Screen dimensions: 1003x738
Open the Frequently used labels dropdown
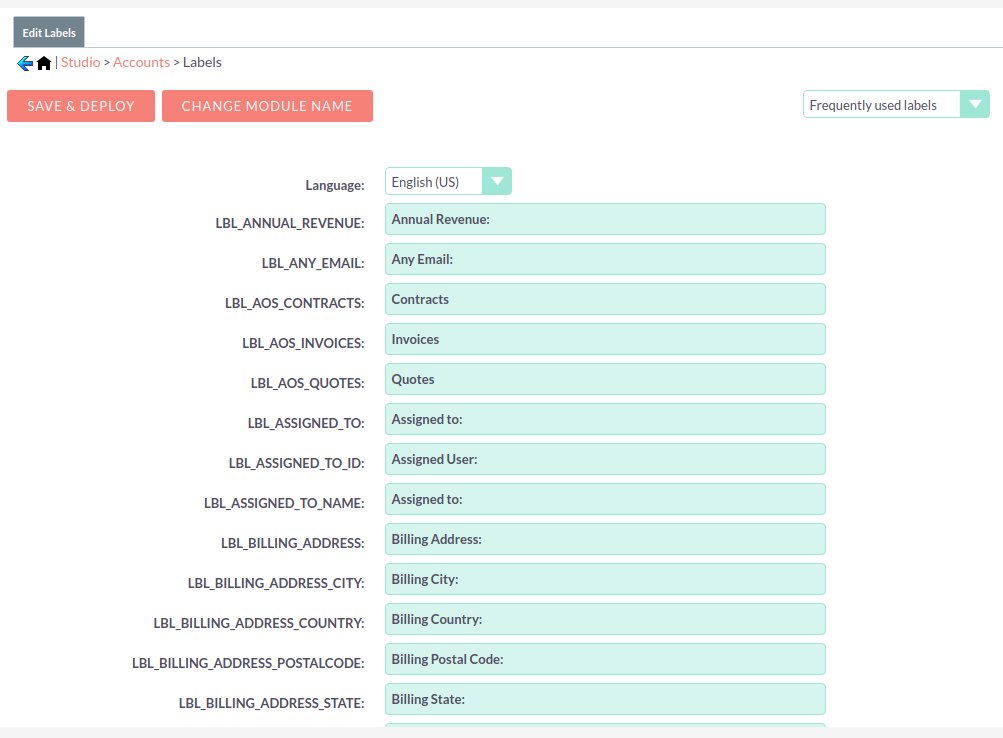[x=895, y=105]
